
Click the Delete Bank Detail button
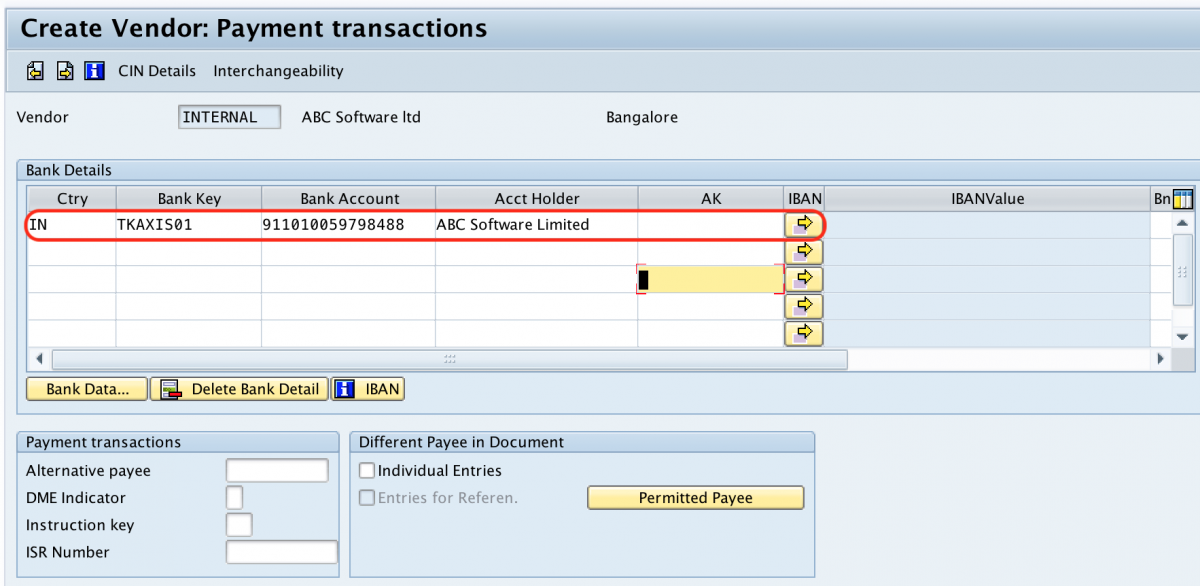point(239,388)
